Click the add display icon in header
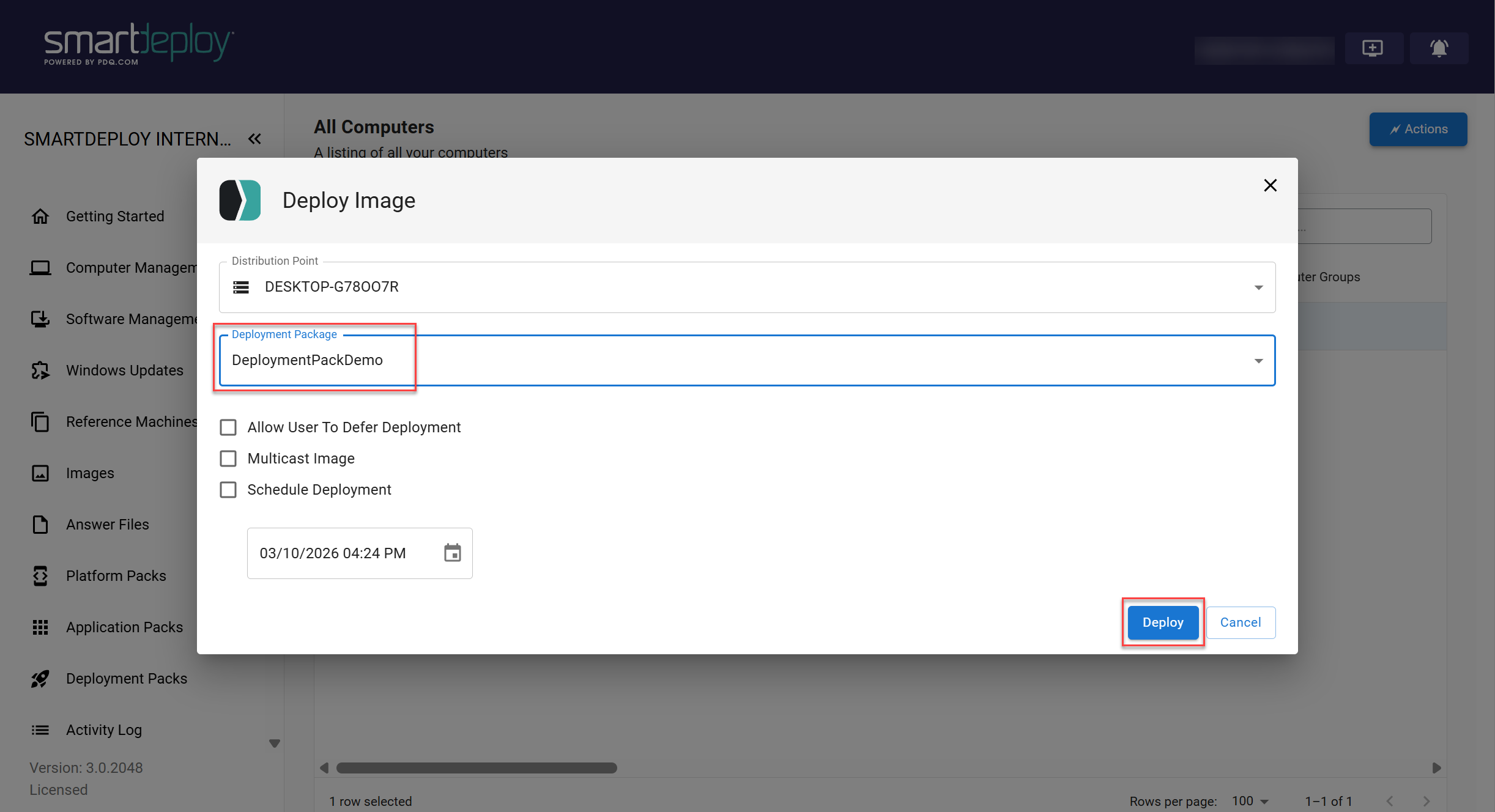The height and width of the screenshot is (812, 1495). click(1373, 48)
